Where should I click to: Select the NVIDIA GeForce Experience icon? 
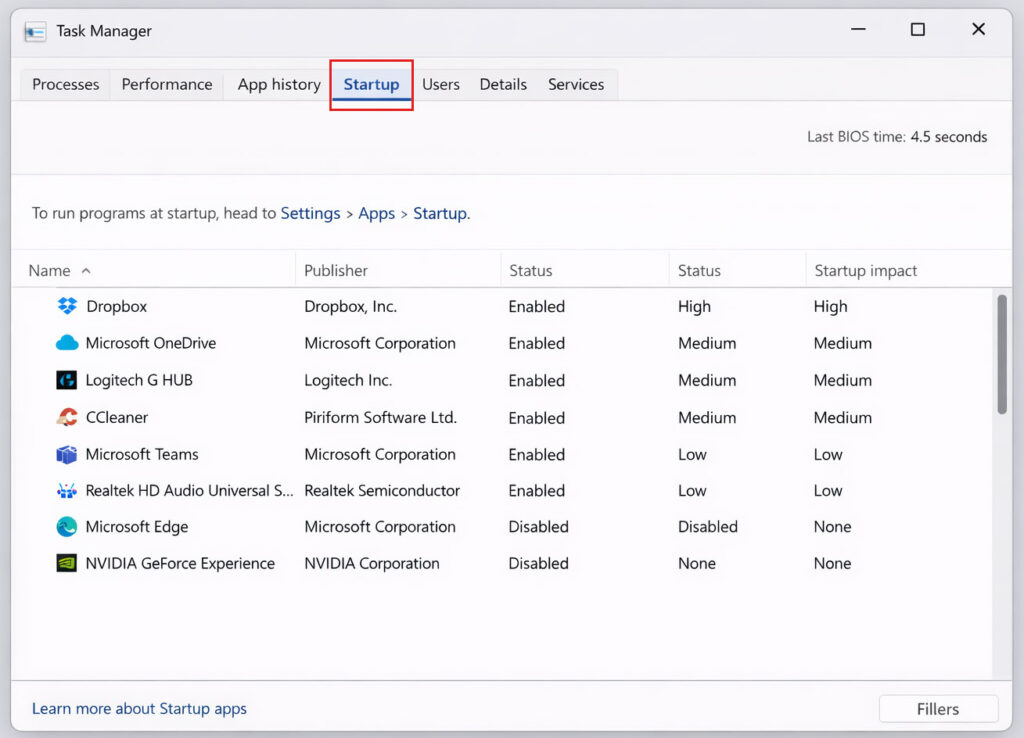tap(67, 563)
